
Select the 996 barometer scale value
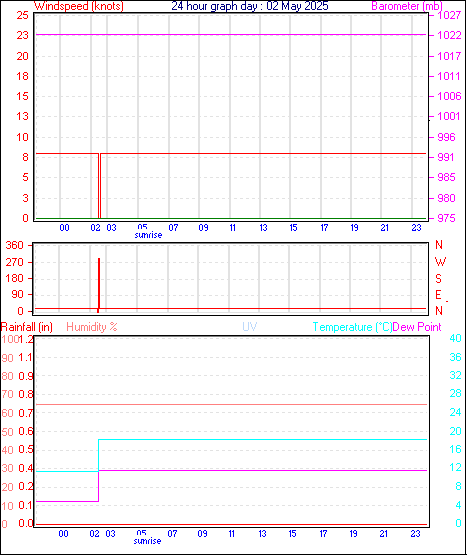(446, 137)
